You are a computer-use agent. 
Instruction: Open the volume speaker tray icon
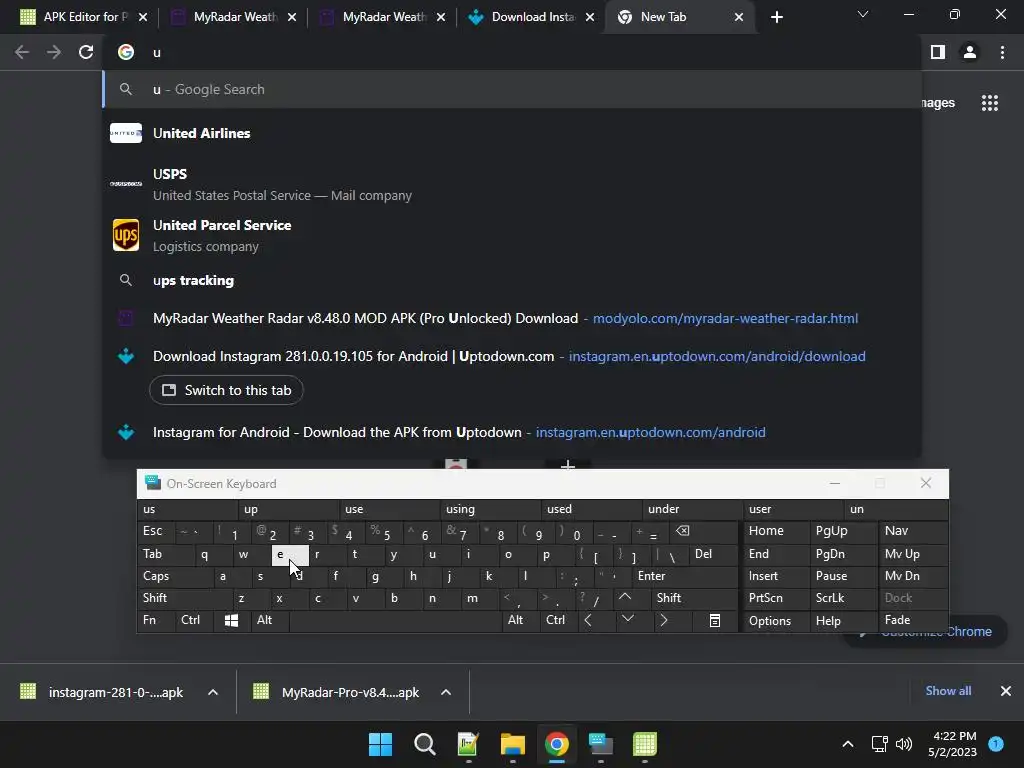pos(904,744)
